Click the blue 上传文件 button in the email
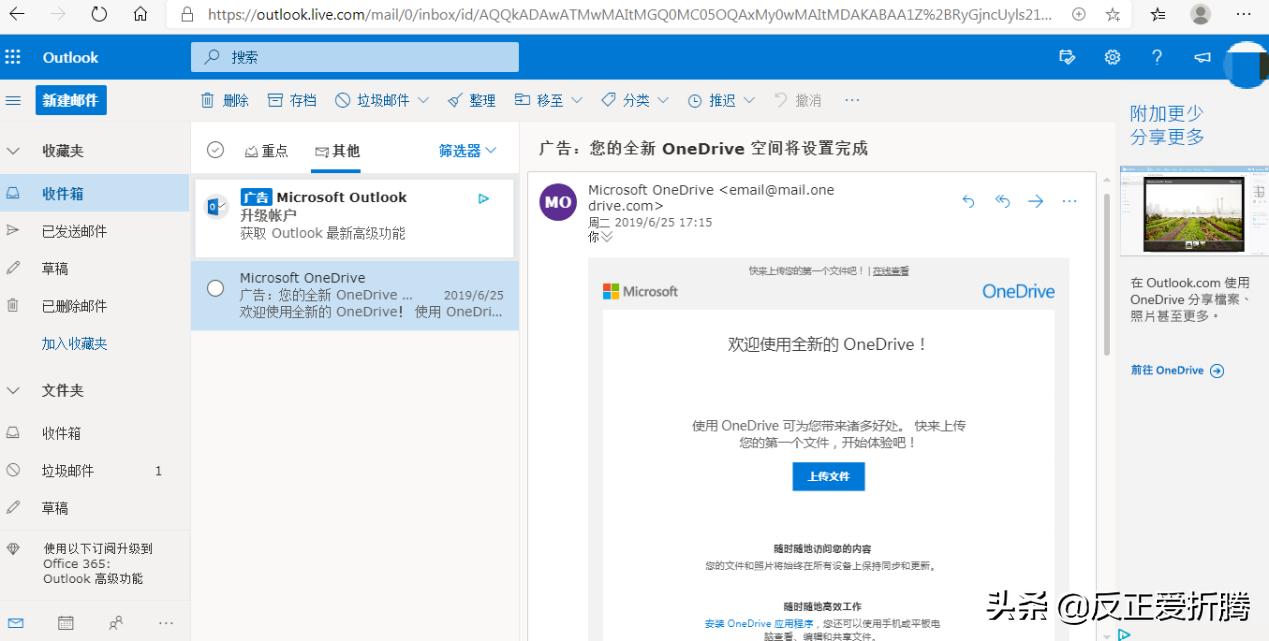Screen dimensions: 1269x641 pos(828,476)
